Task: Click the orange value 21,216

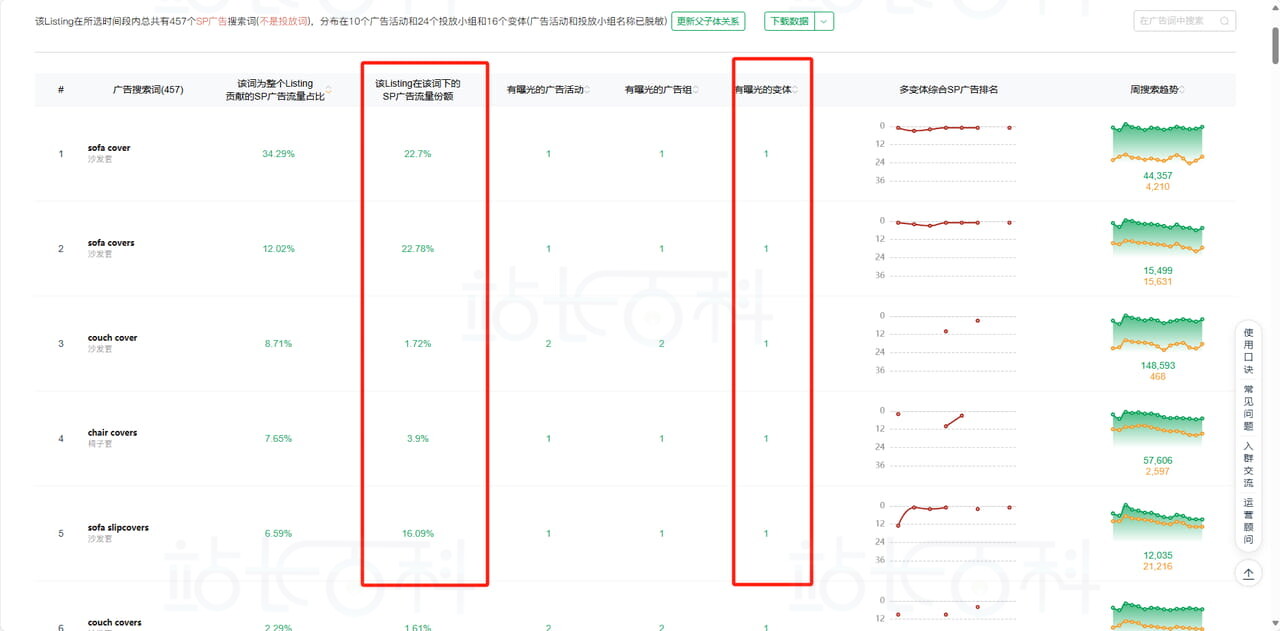Action: [1157, 567]
